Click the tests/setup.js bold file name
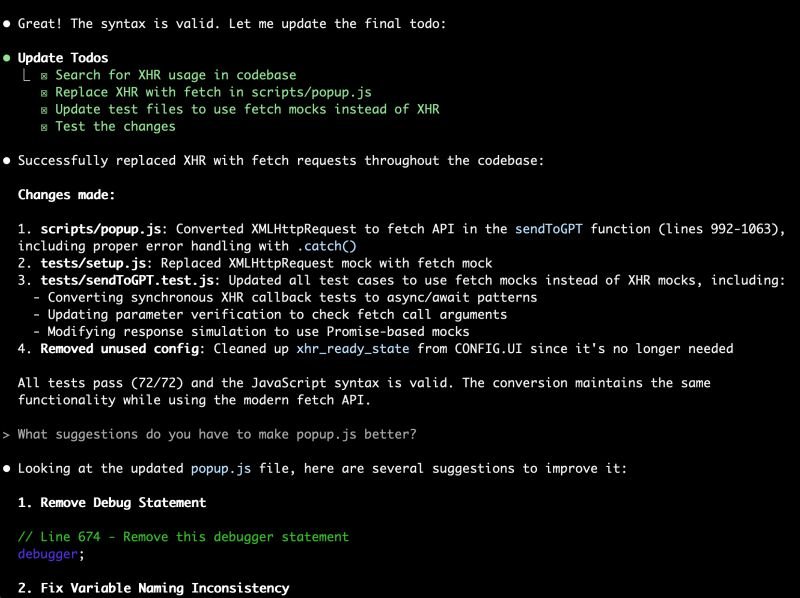Viewport: 800px width, 598px height. (x=93, y=263)
